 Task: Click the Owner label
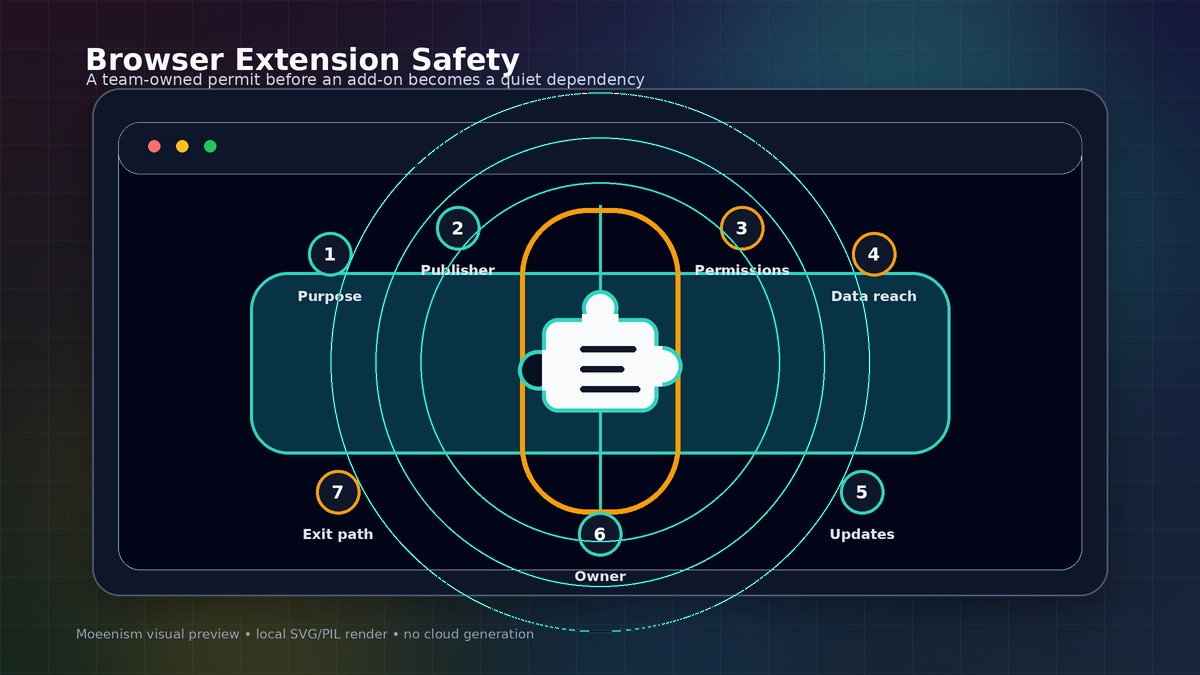tap(600, 577)
